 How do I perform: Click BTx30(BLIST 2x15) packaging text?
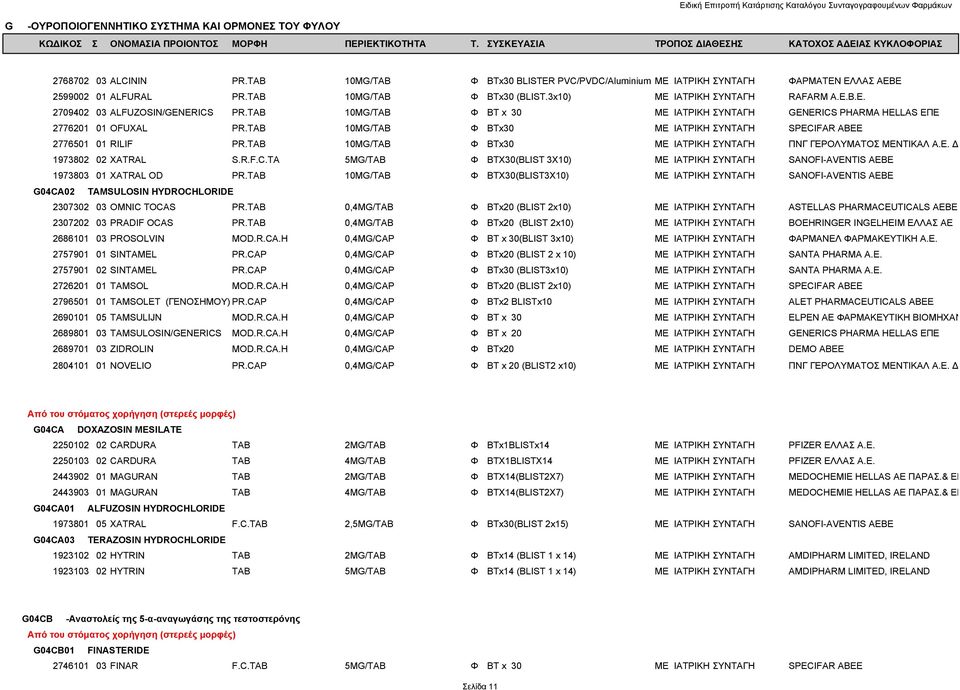527,524
